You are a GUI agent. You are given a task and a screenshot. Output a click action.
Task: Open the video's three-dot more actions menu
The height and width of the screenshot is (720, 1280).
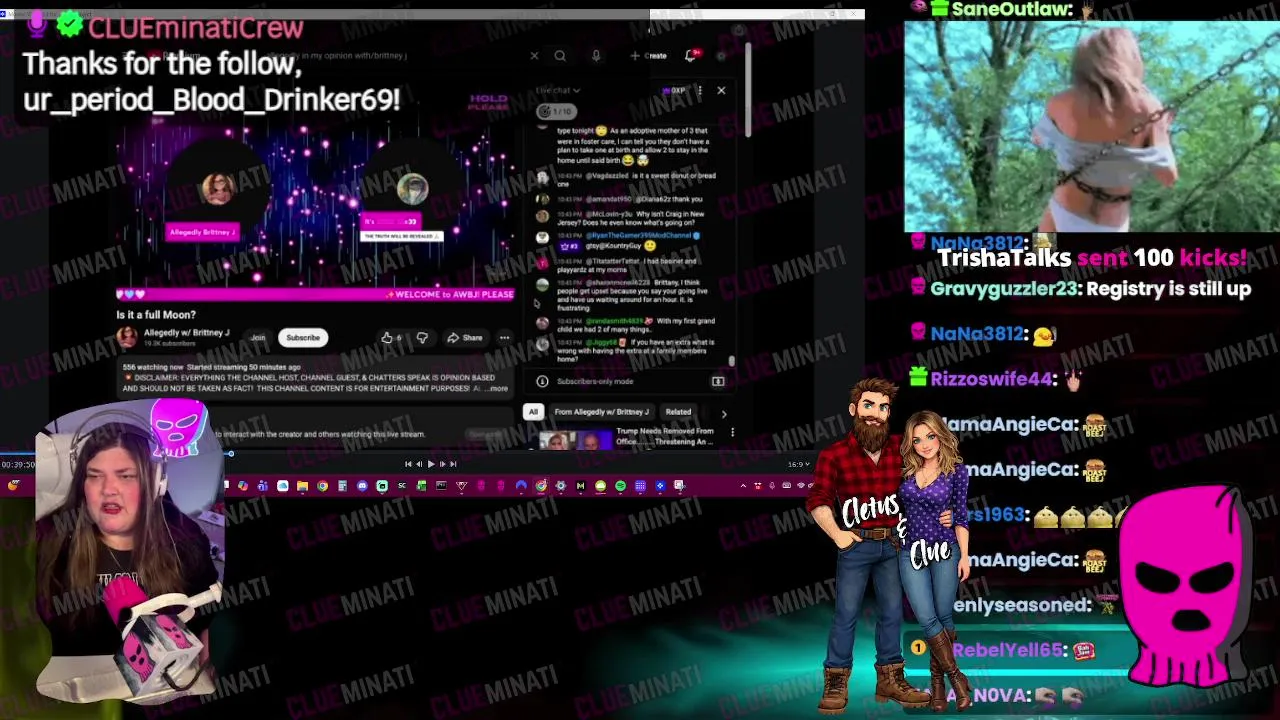click(504, 338)
